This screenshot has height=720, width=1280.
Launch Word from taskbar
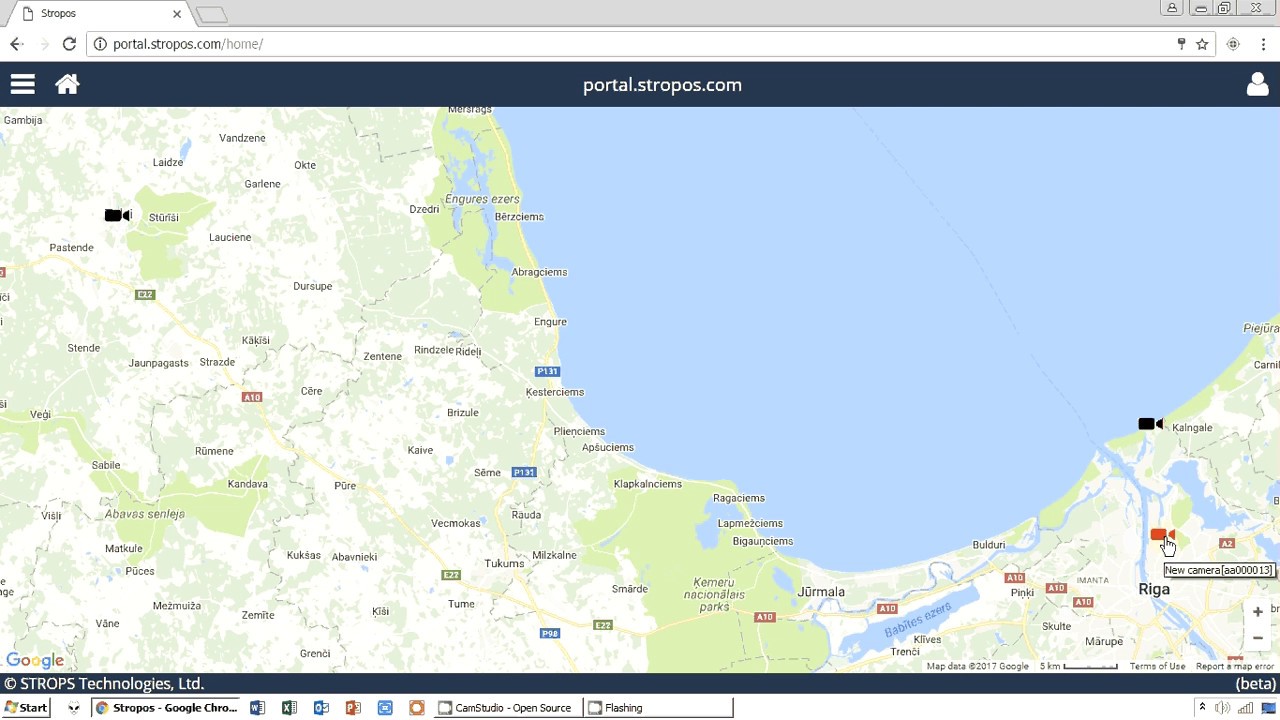click(257, 708)
